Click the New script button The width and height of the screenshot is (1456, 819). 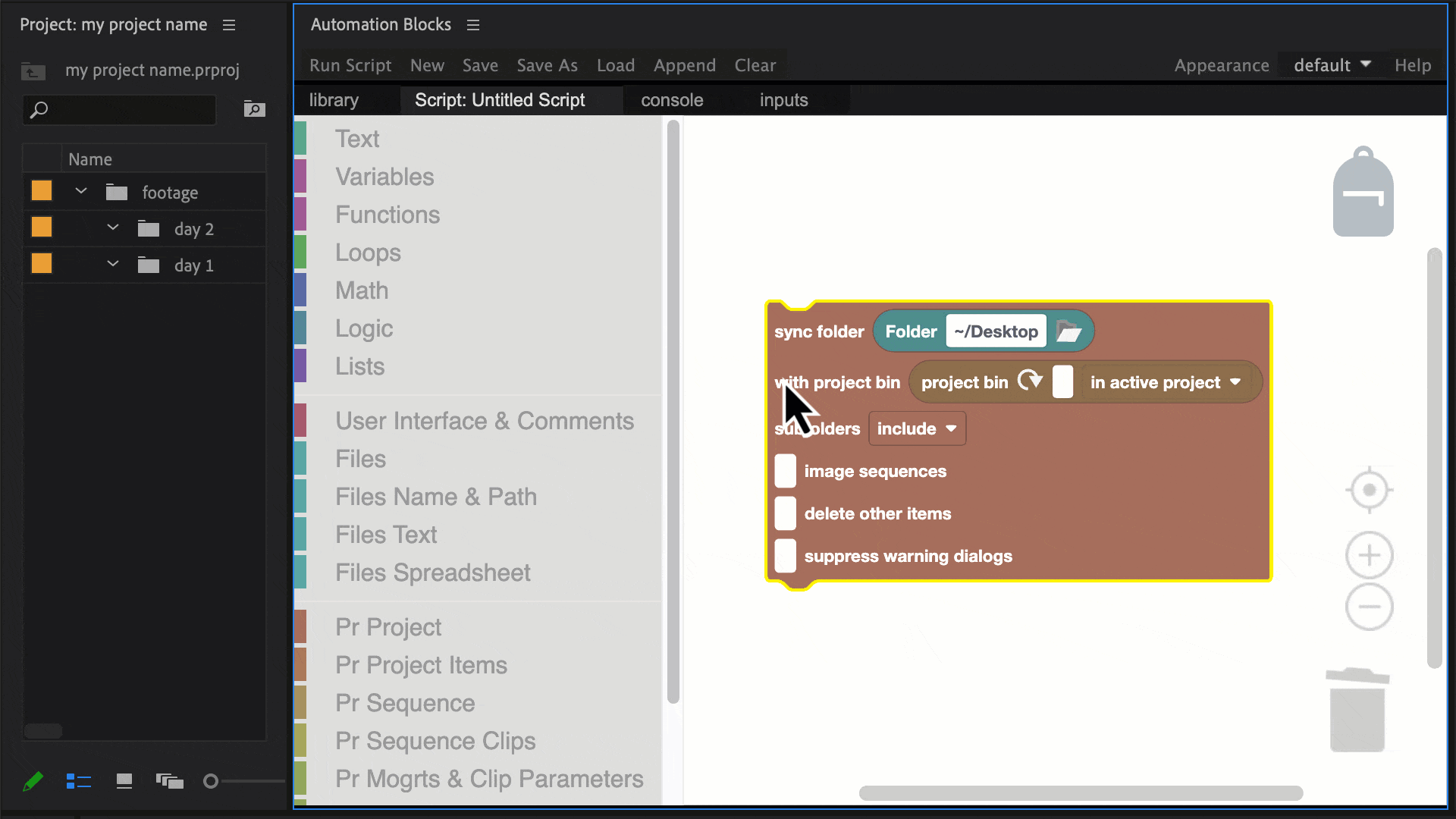[x=428, y=65]
